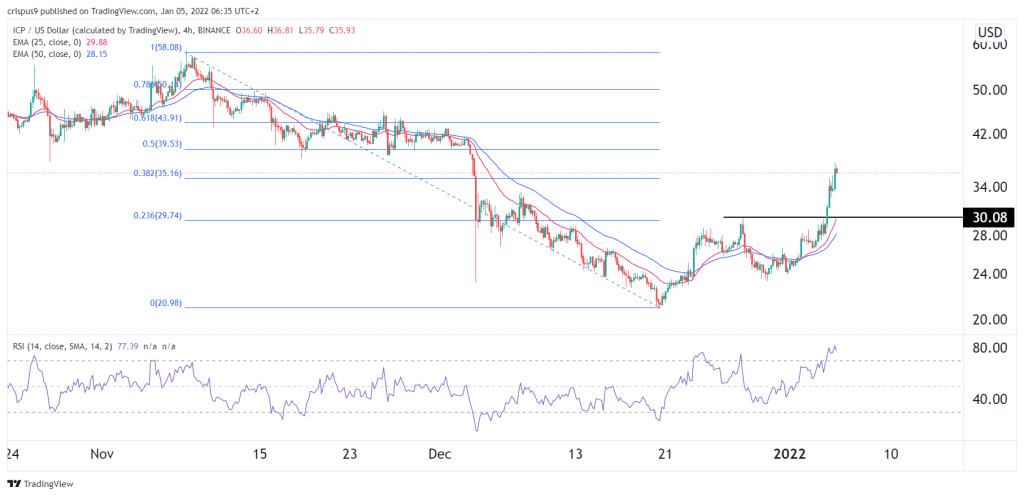This screenshot has height=496, width=1024.
Task: Click the 28.00 price axis label
Action: (990, 236)
